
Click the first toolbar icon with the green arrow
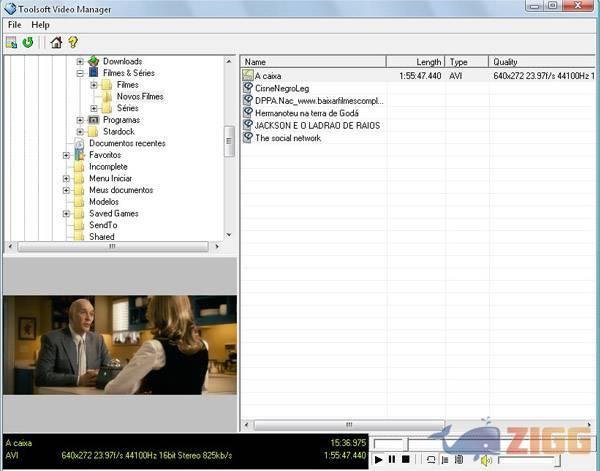[x=11, y=42]
